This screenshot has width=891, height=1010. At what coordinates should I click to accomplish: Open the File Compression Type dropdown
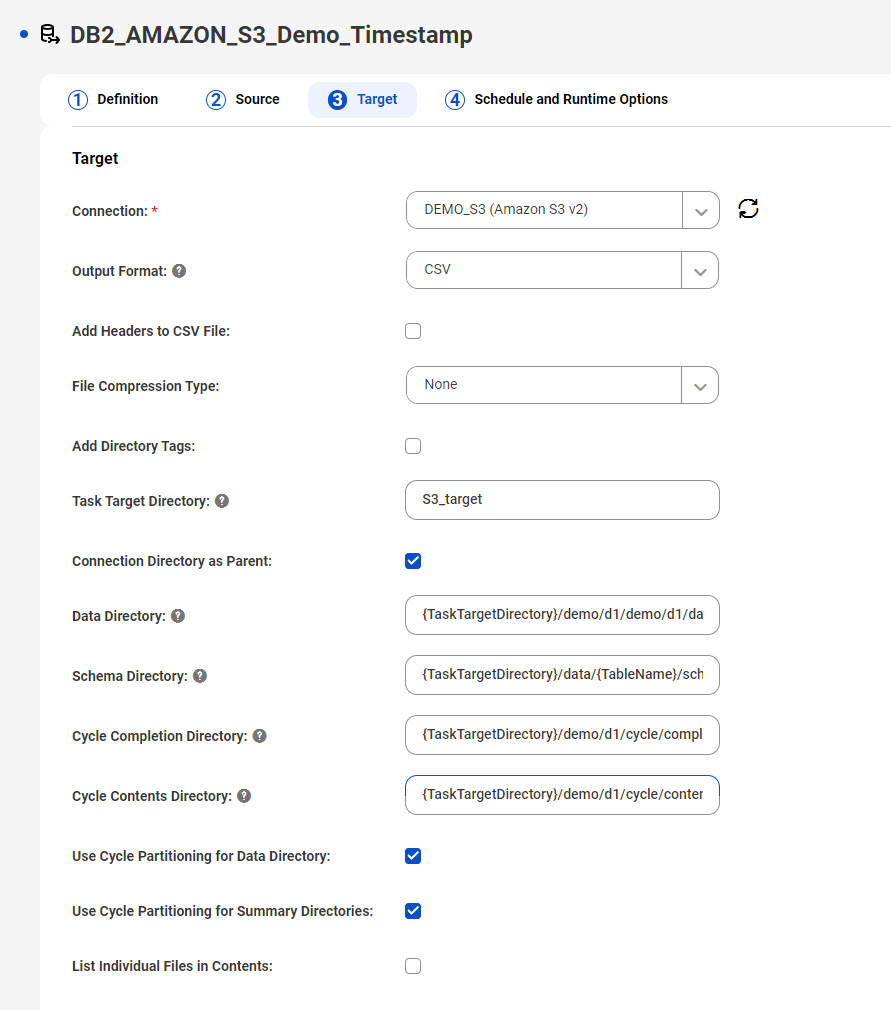pos(562,385)
